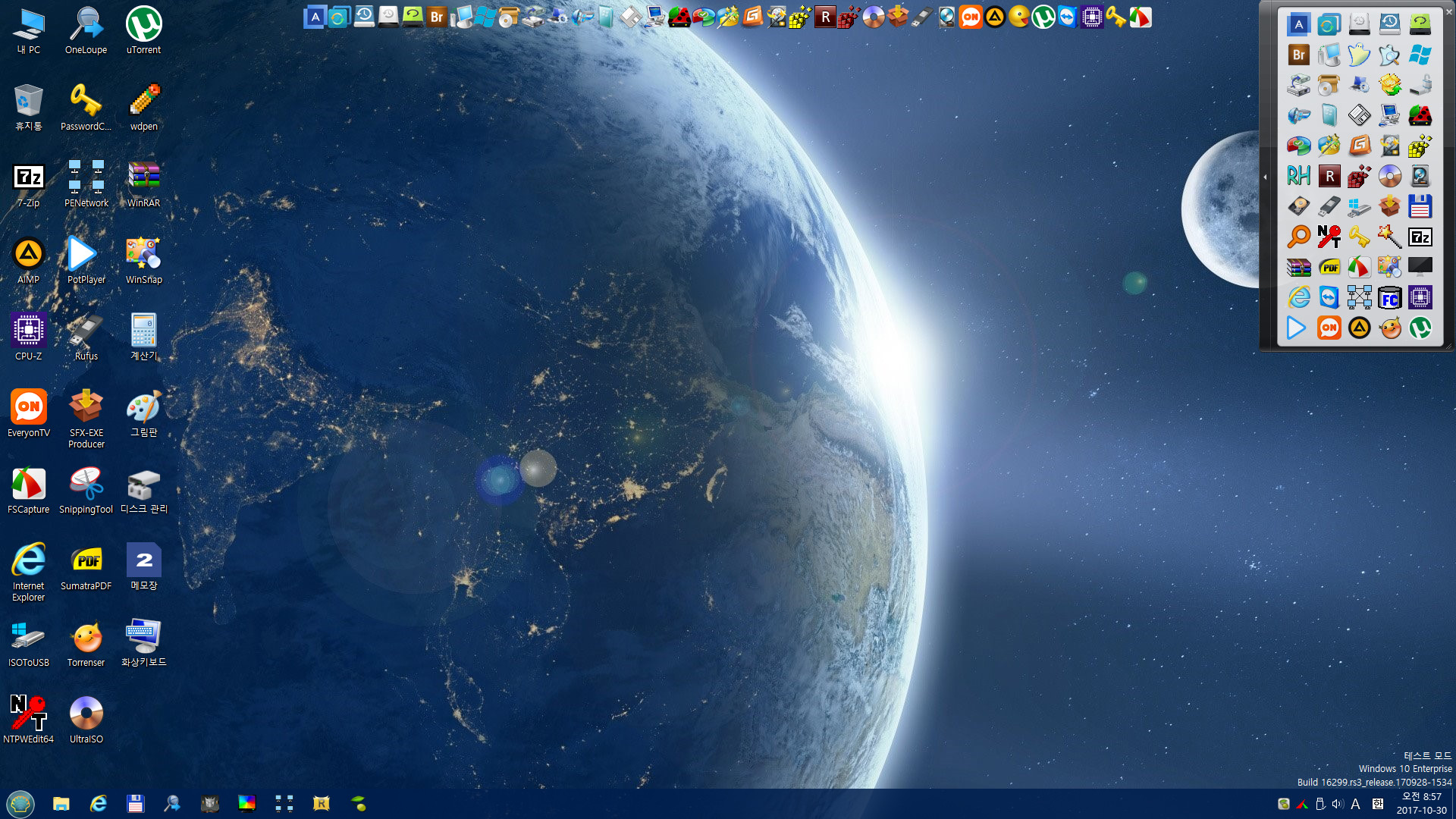The width and height of the screenshot is (1456, 819).
Task: Click the black monitor icon in launcher panel
Action: click(x=1420, y=267)
